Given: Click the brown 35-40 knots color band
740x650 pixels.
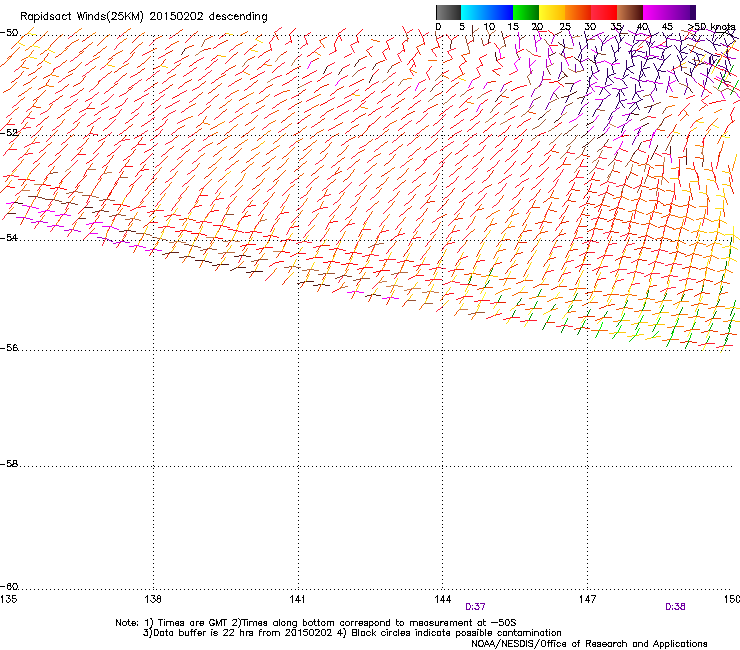Looking at the screenshot, I should coord(630,12).
